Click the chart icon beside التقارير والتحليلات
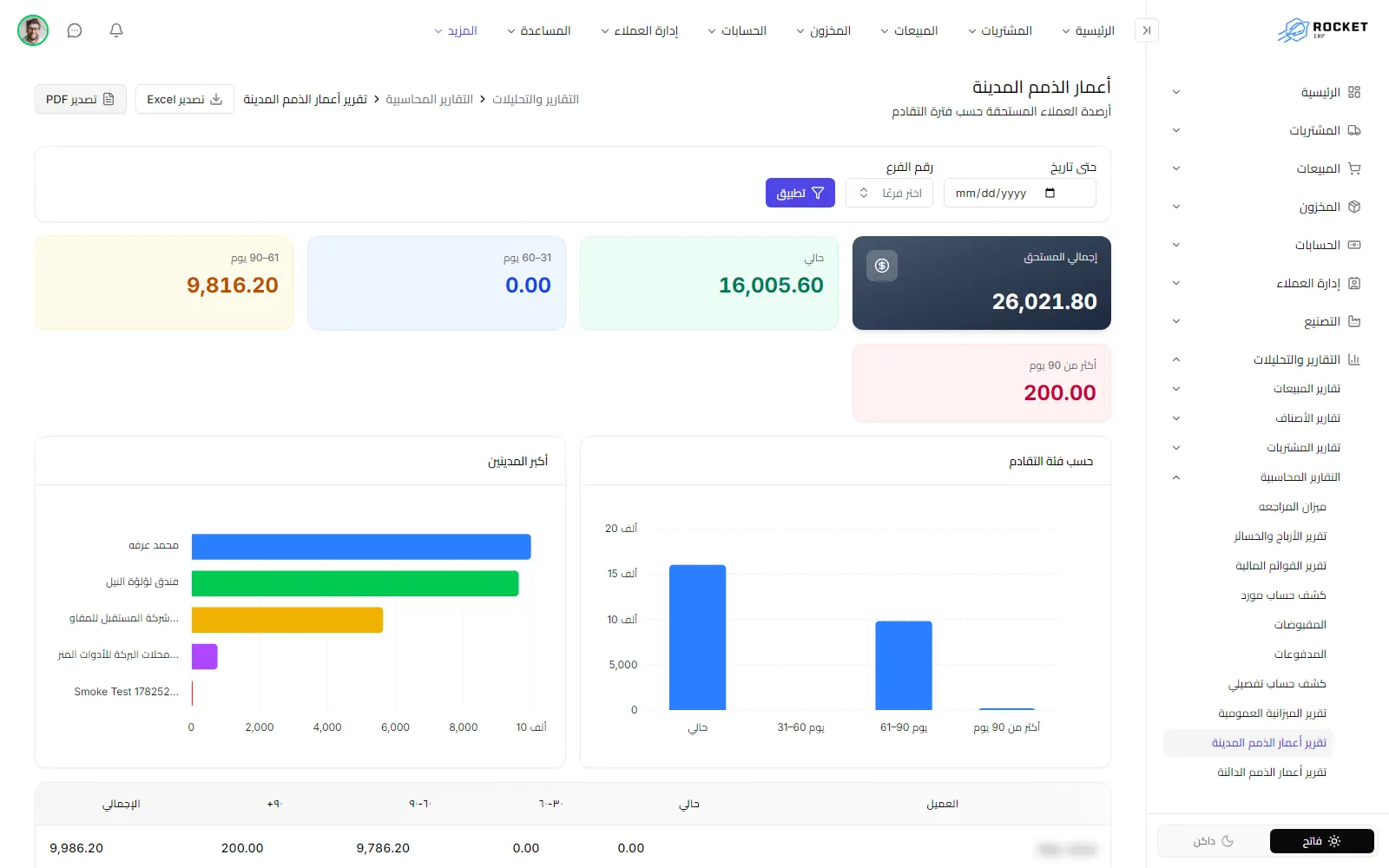The width and height of the screenshot is (1389, 868). pyautogui.click(x=1354, y=359)
